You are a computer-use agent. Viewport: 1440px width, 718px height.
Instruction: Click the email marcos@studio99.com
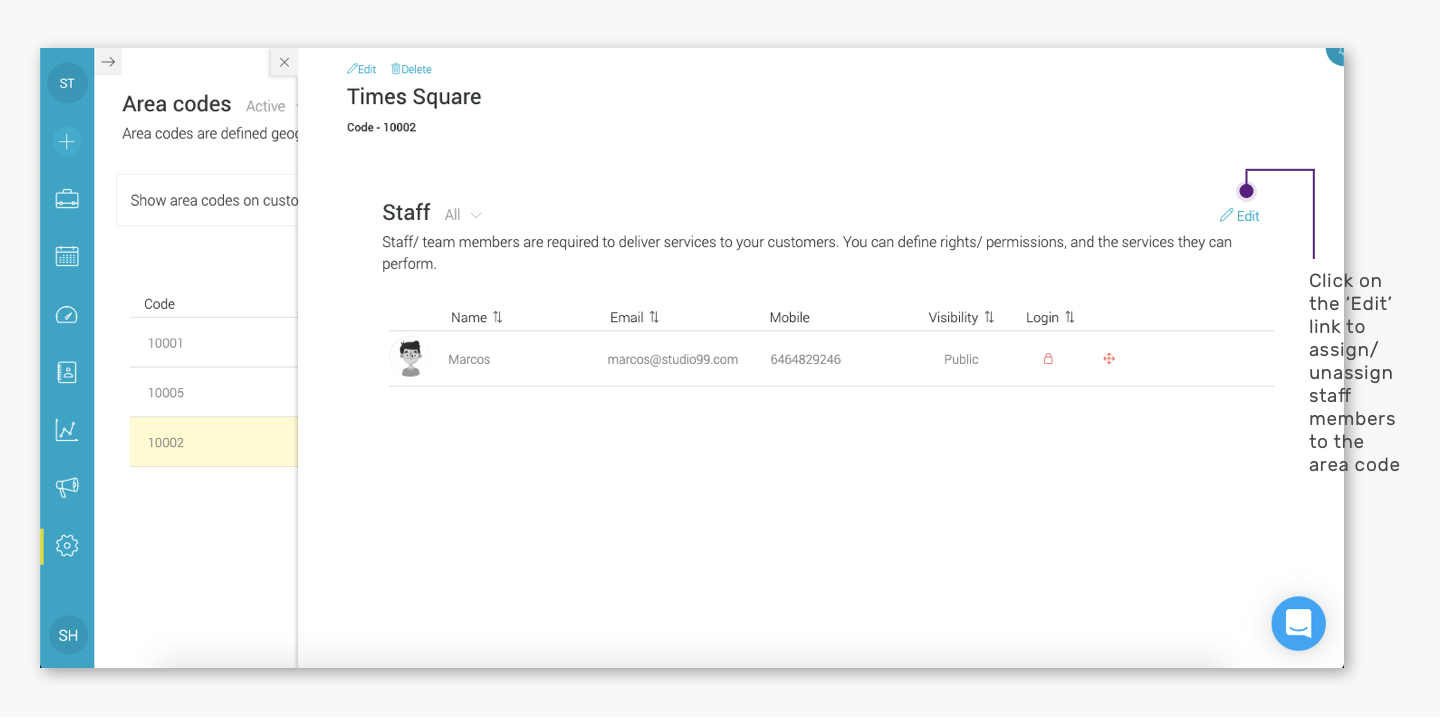pos(673,359)
